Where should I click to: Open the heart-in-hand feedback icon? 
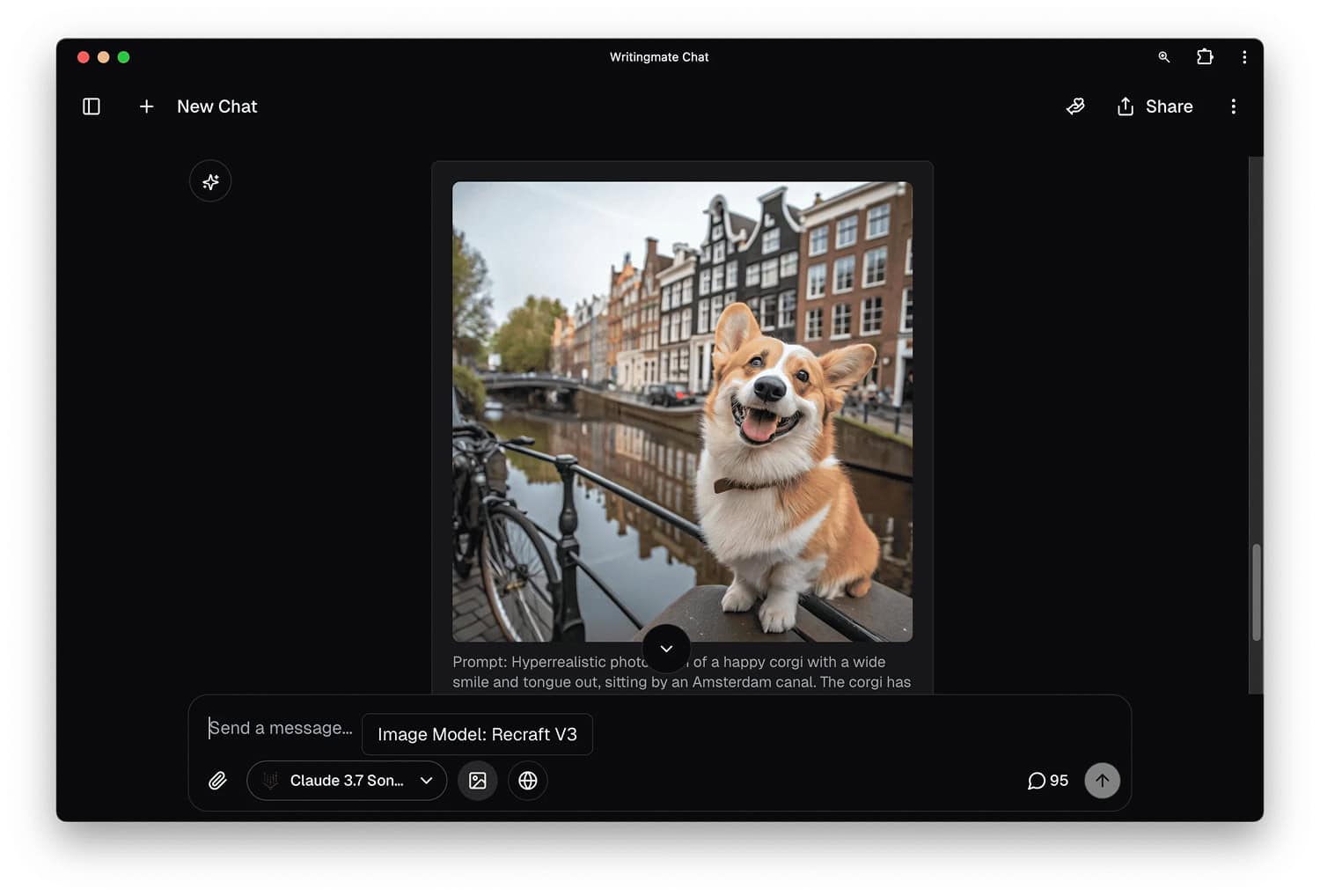tap(1074, 106)
